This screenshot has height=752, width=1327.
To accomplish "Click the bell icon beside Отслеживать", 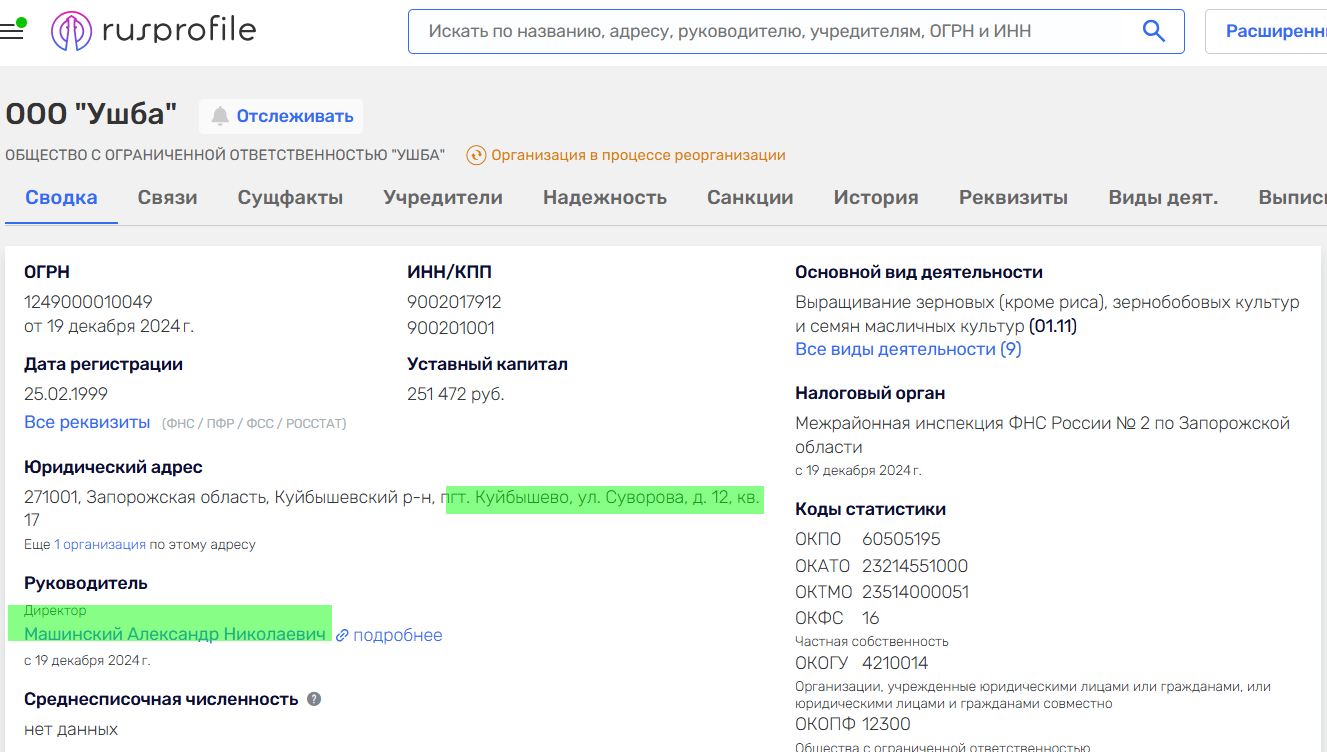I will (x=220, y=116).
